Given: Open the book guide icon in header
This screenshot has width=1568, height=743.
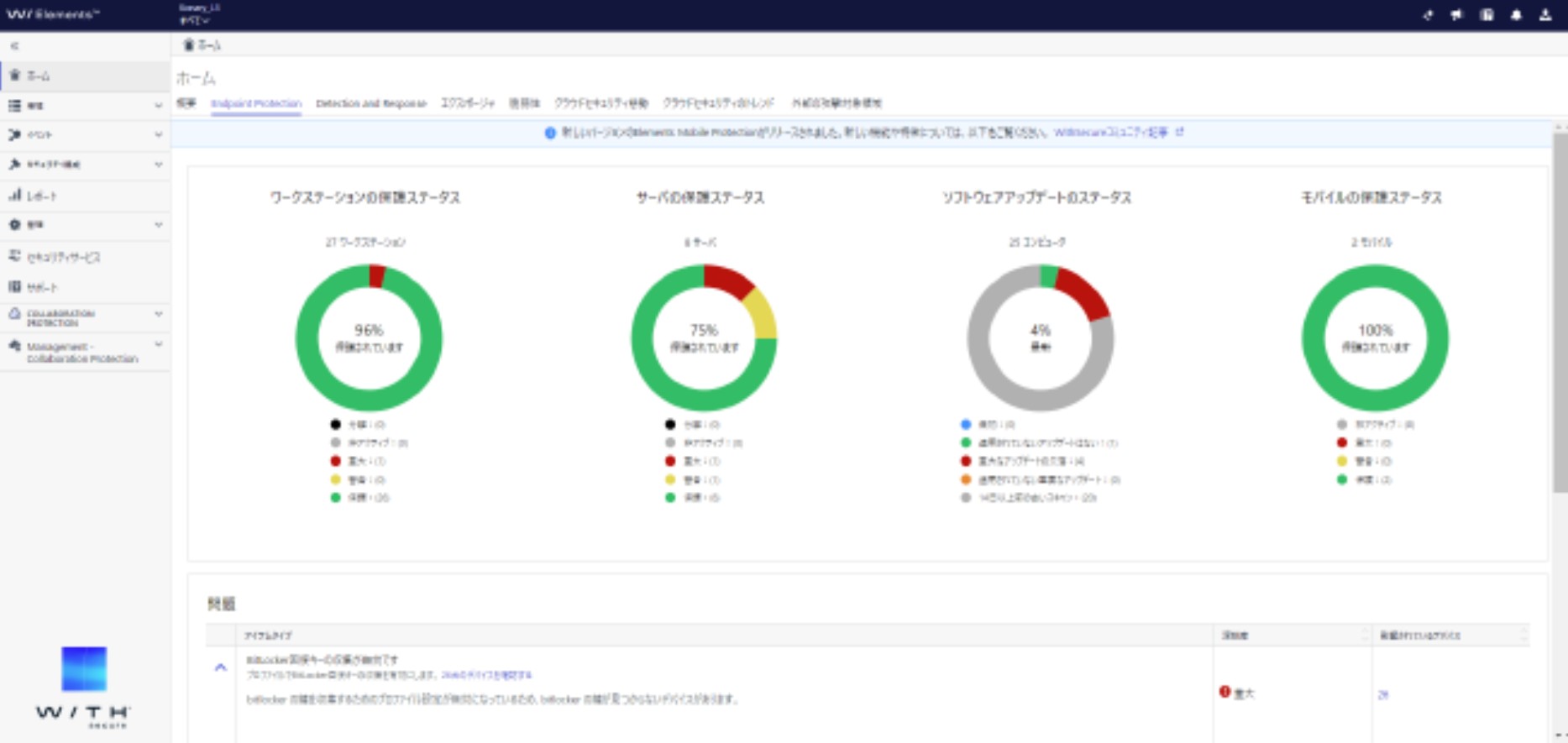Looking at the screenshot, I should pos(1487,15).
